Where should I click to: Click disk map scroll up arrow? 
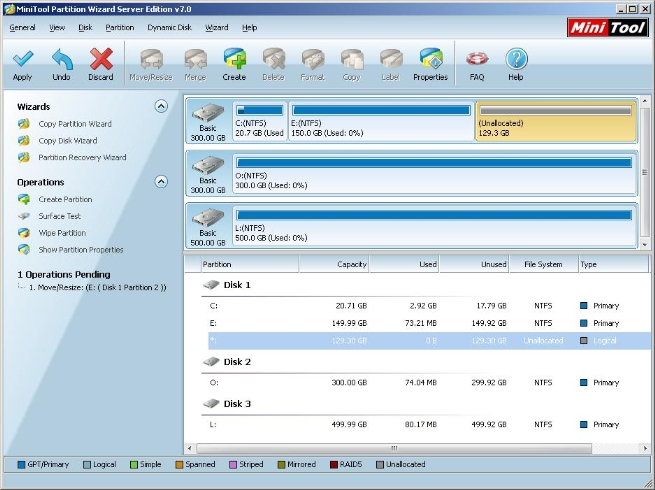click(x=645, y=101)
